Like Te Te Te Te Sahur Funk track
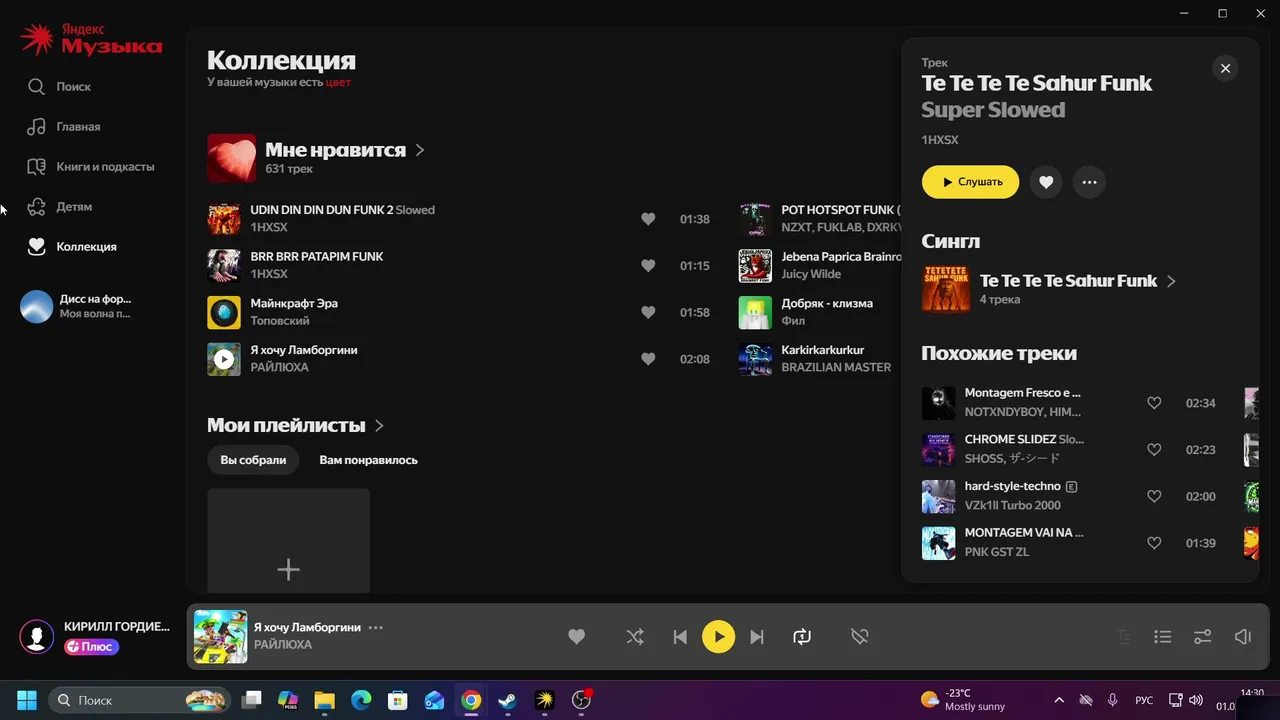The width and height of the screenshot is (1280, 720). [x=1046, y=182]
